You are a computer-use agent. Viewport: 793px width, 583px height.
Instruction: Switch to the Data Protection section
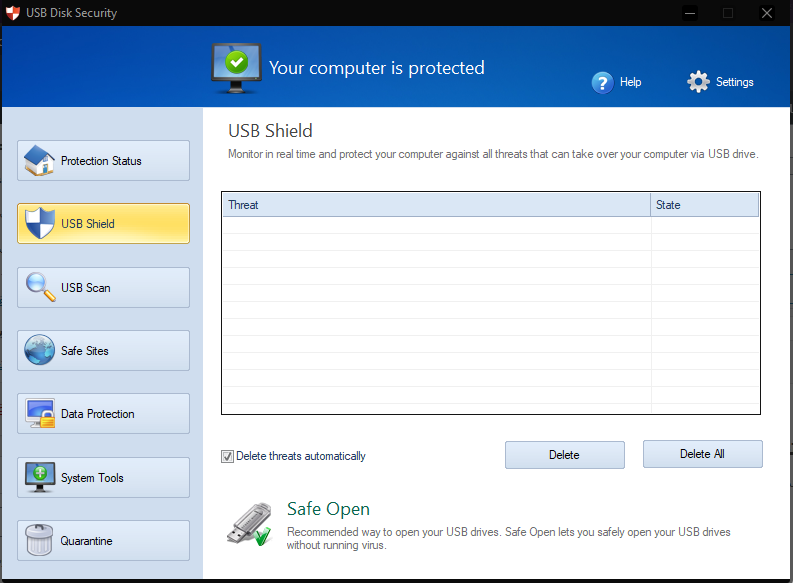103,414
